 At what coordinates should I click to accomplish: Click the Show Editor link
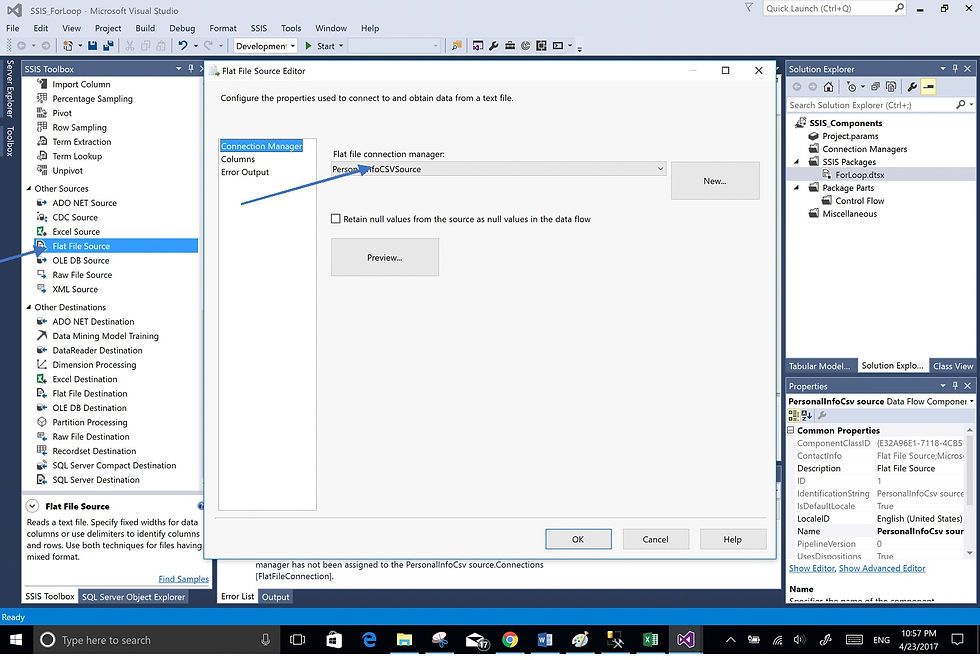812,568
